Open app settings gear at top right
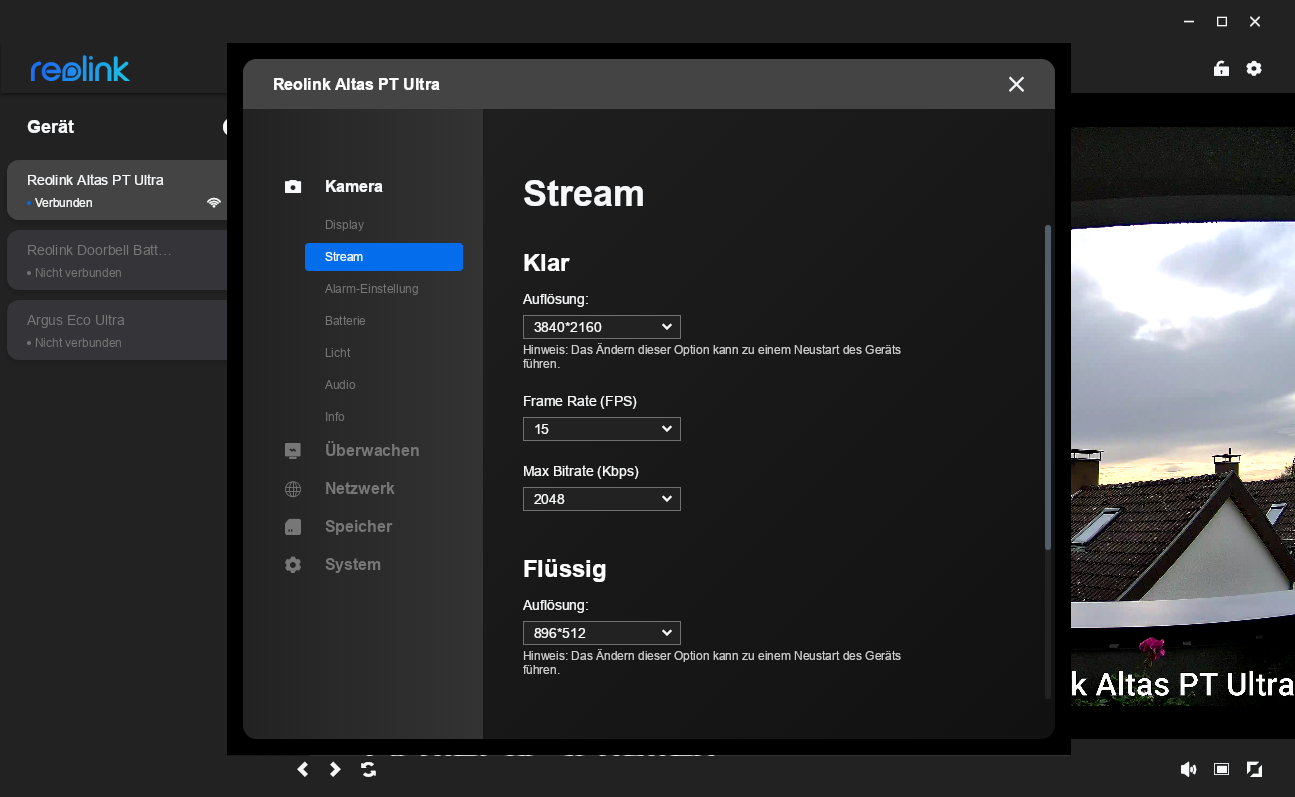Image resolution: width=1295 pixels, height=797 pixels. [x=1254, y=69]
